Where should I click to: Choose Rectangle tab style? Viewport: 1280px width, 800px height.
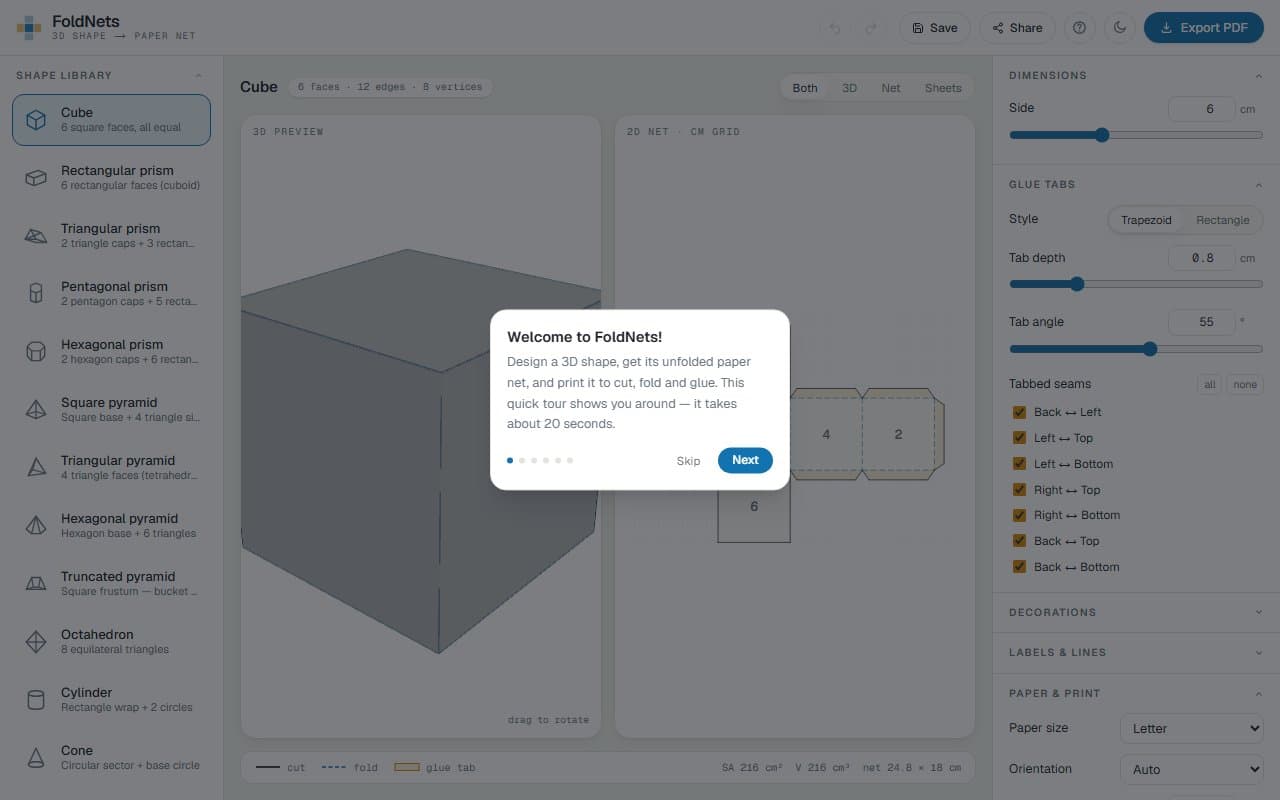1222,220
